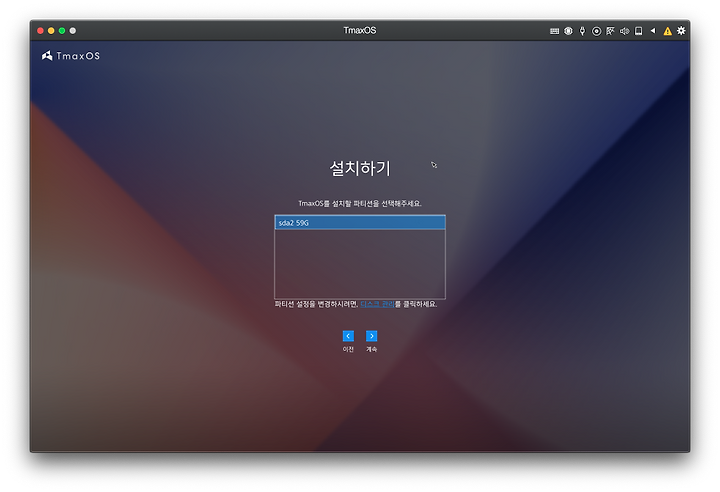Collapse status icons with the left arrow
720x492 pixels.
pyautogui.click(x=653, y=31)
